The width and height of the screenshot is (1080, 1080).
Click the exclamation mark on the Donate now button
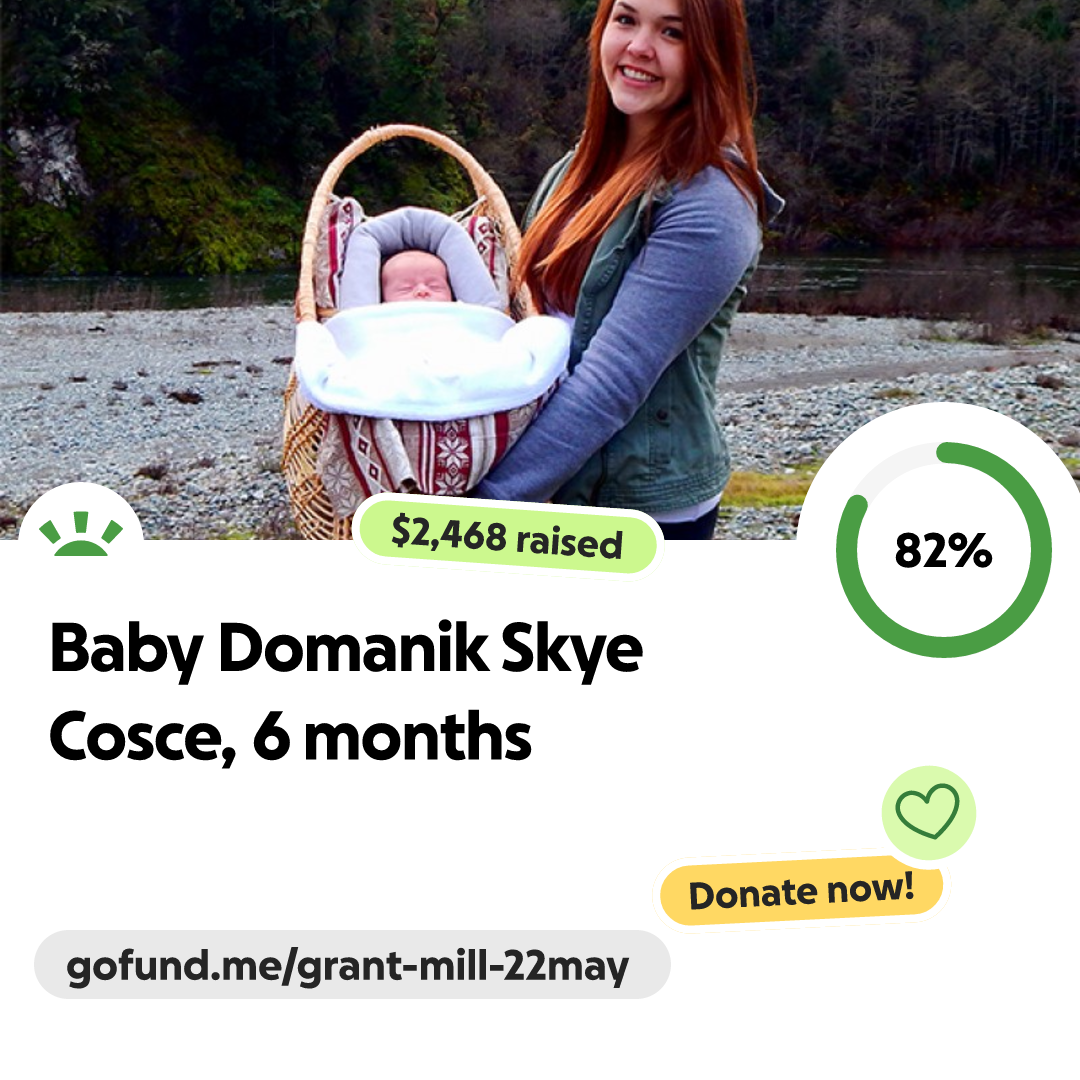(x=908, y=885)
